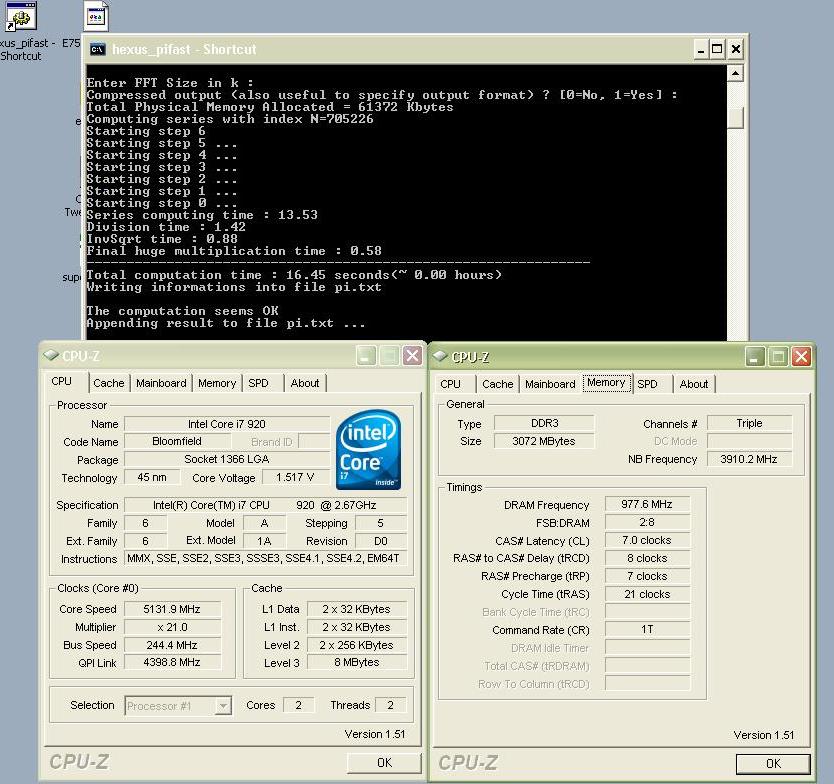This screenshot has width=834, height=784.
Task: Click the NB Frequency value 3910.2 MHz
Action: 749,459
